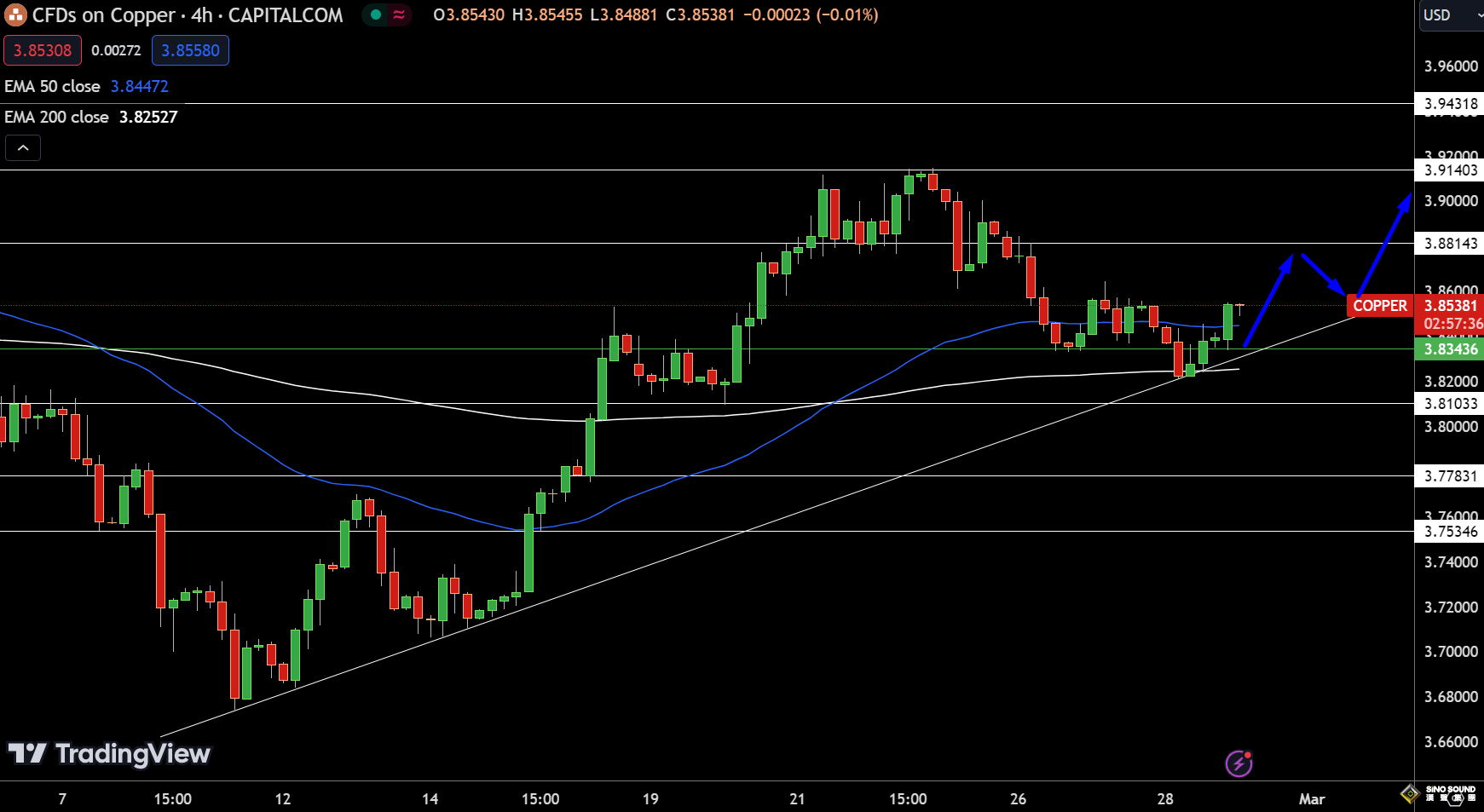Click the red COPPER price label tag
The height and width of the screenshot is (812, 1484).
tap(1379, 306)
